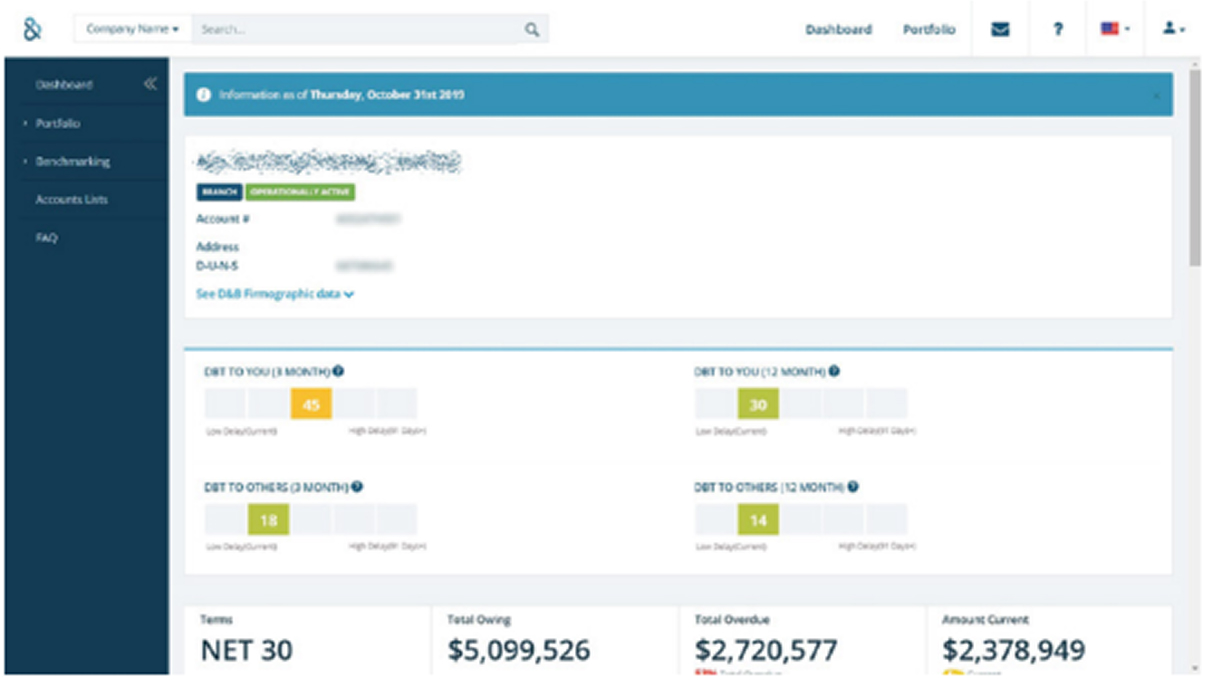Image resolution: width=1212 pixels, height=682 pixels.
Task: Open the Company Name search dropdown
Action: tap(132, 30)
